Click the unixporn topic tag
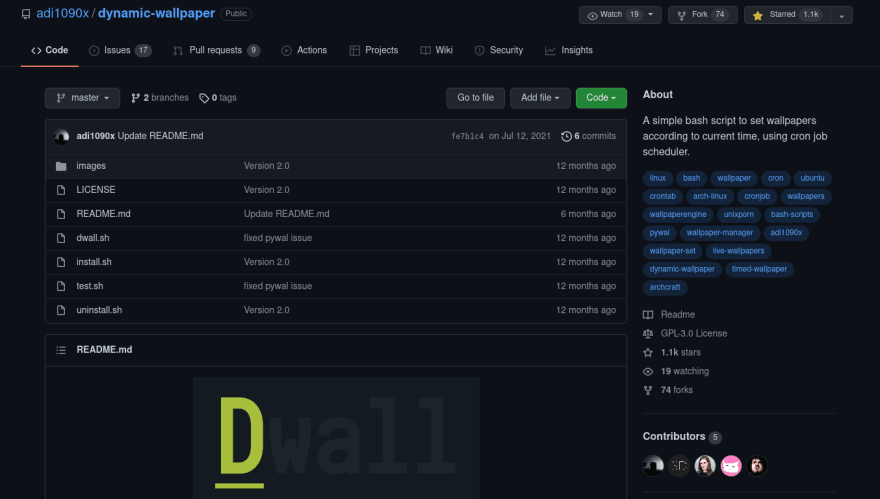This screenshot has height=499, width=880. pyautogui.click(x=739, y=214)
